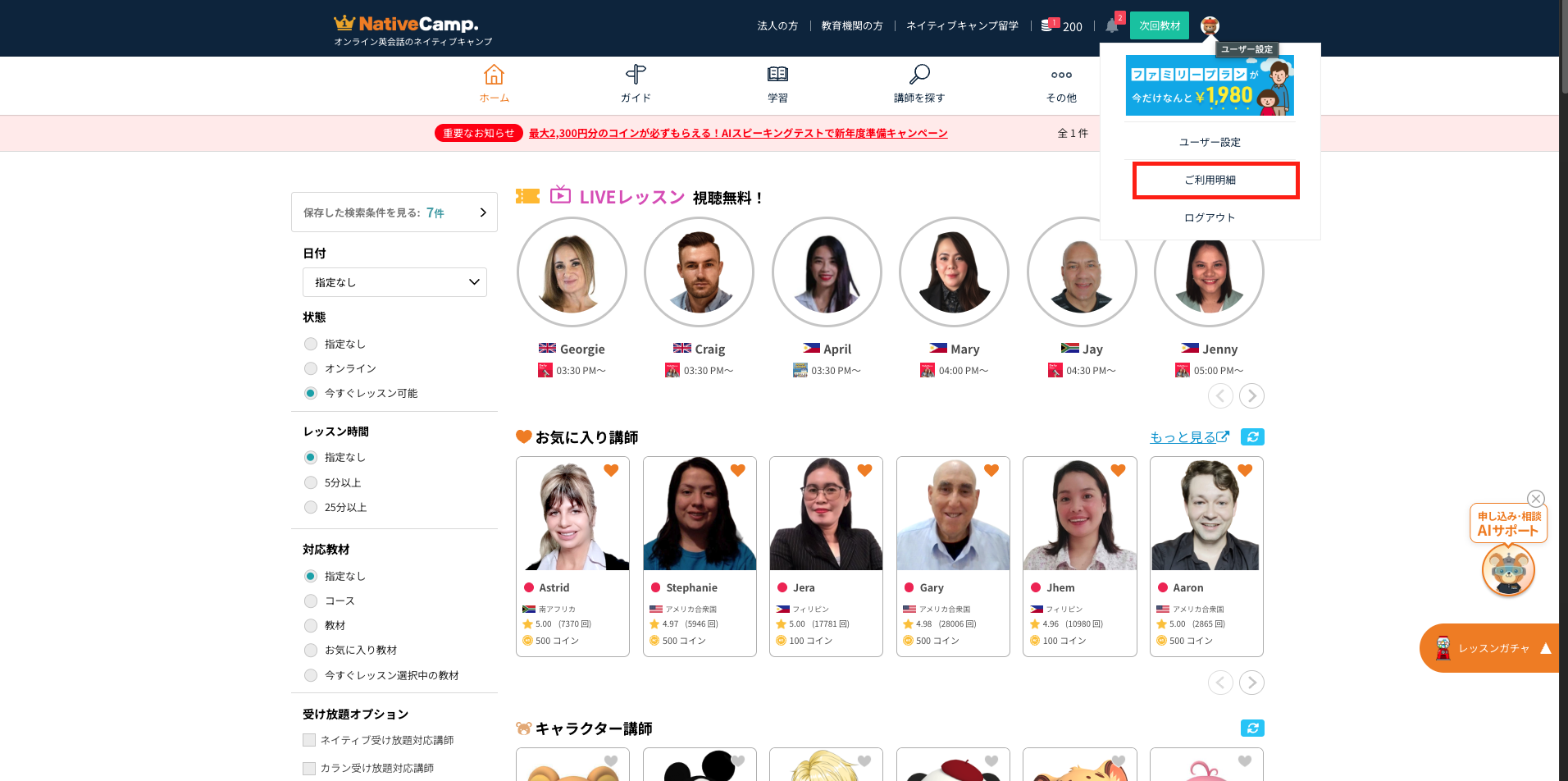Open the その他 more menu

pos(1061,83)
